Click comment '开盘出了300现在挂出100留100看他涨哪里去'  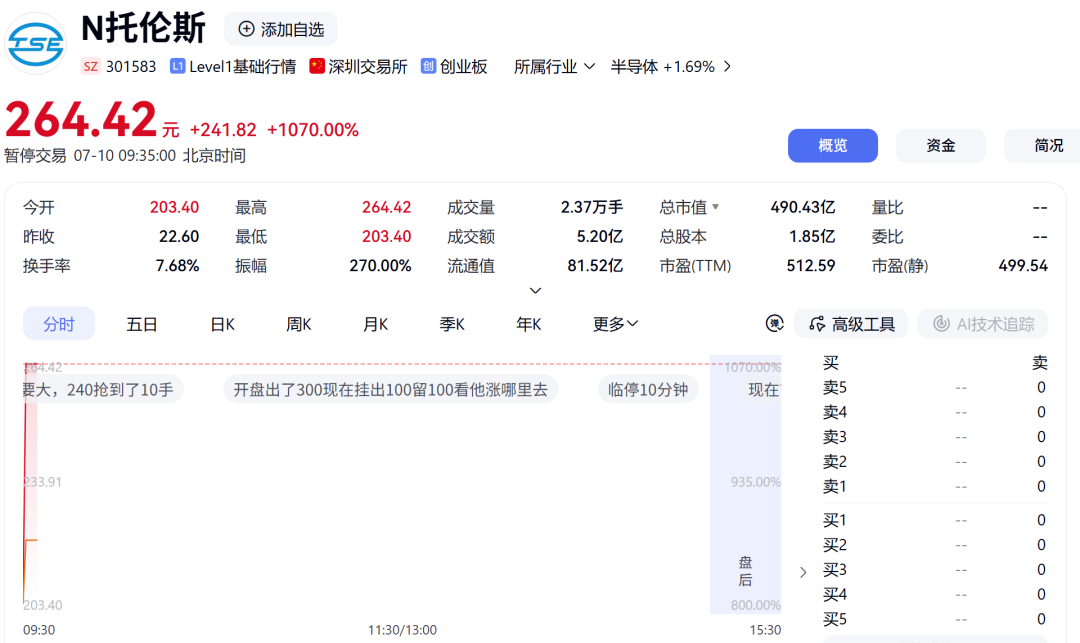click(391, 390)
